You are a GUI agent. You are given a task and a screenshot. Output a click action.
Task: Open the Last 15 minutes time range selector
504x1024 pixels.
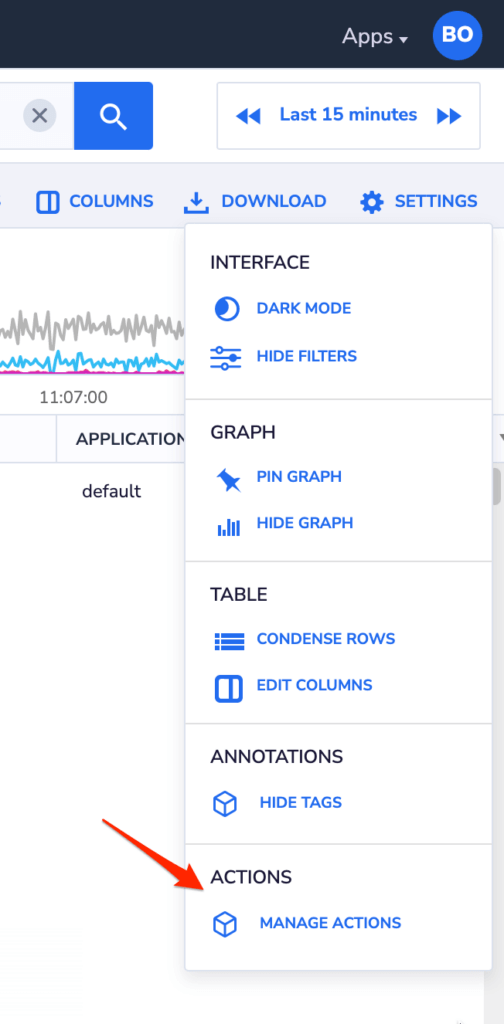[349, 115]
